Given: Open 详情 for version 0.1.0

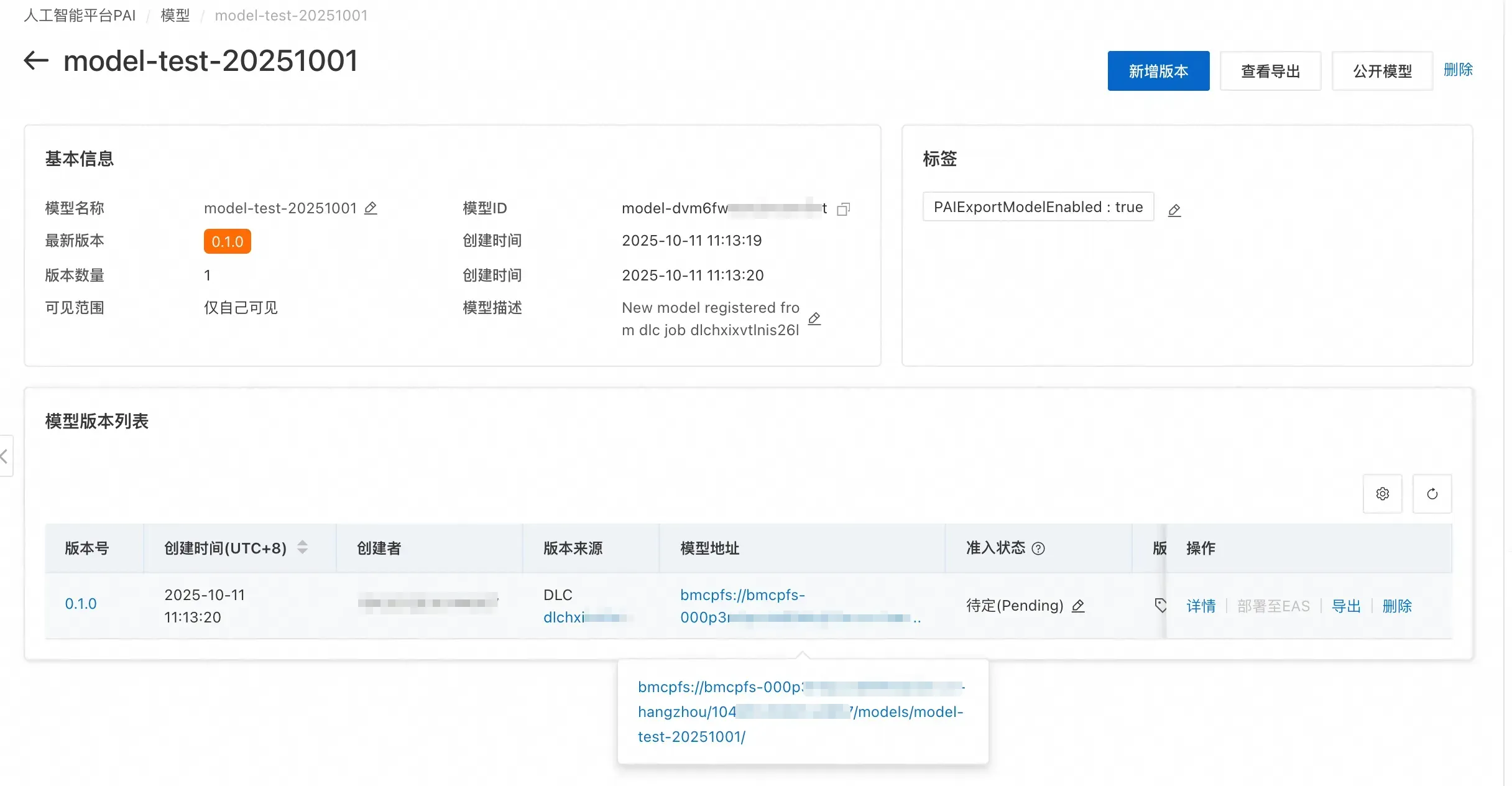Looking at the screenshot, I should pos(1201,606).
